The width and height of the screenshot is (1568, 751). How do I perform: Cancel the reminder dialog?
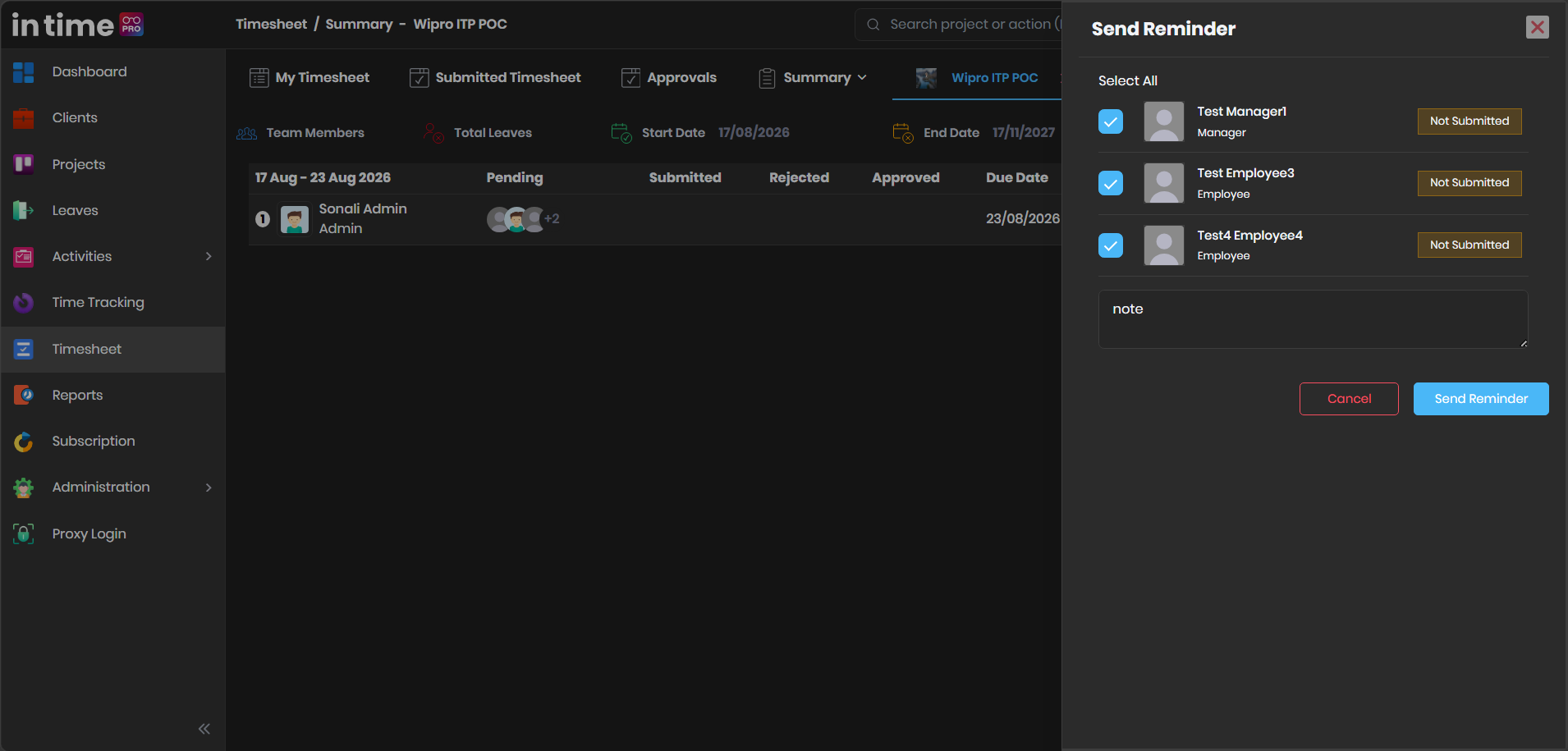(x=1349, y=399)
